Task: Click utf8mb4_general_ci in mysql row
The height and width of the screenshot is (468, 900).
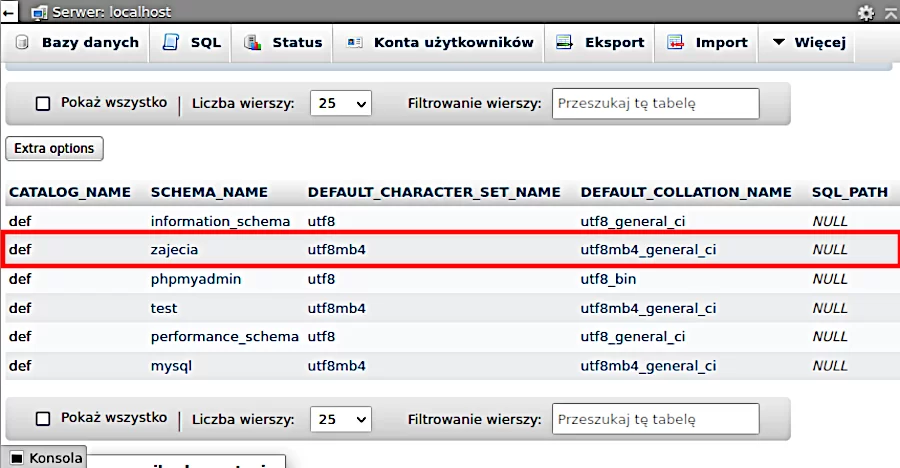Action: 648,366
